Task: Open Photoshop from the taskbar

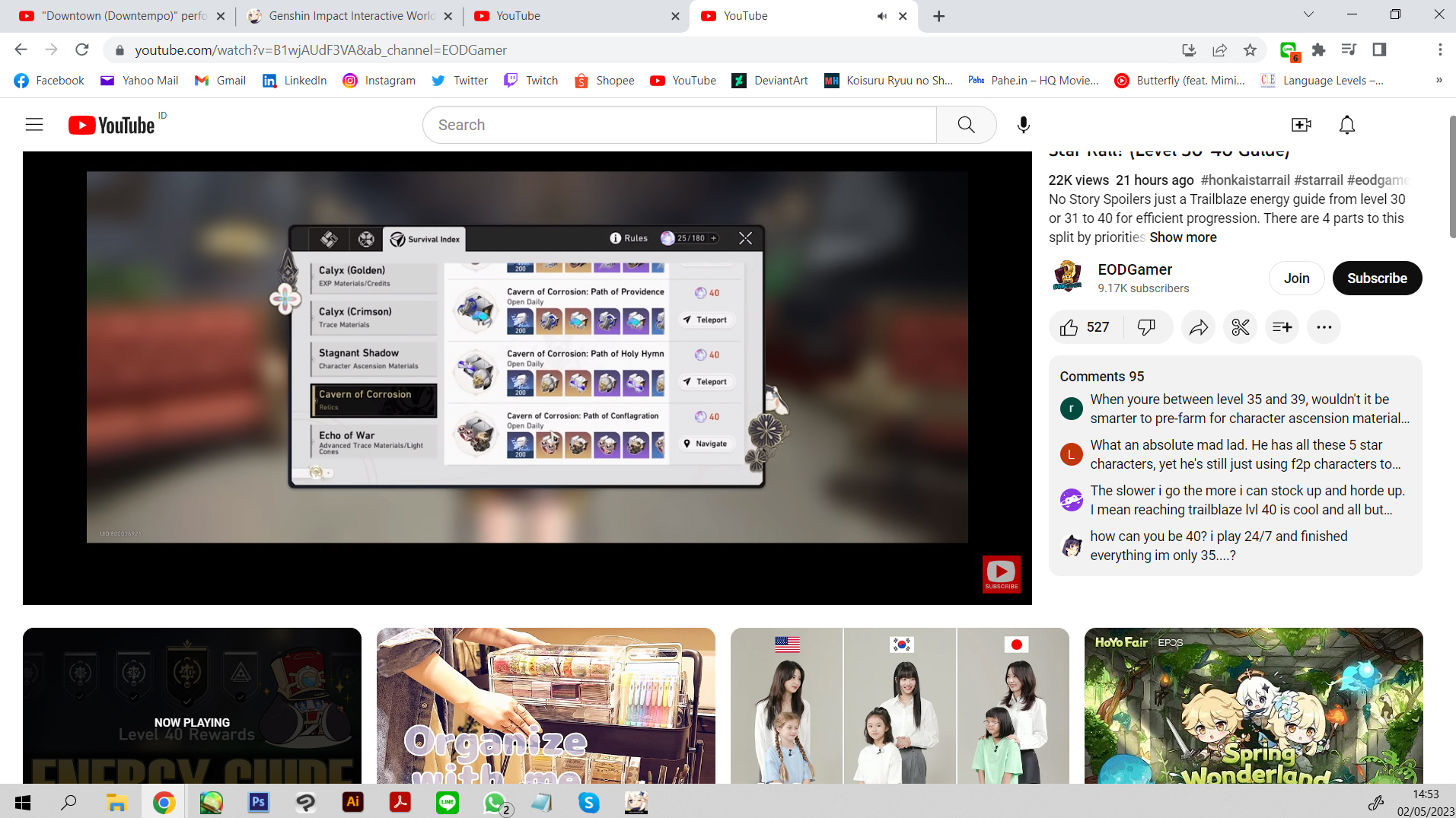Action: pyautogui.click(x=259, y=802)
